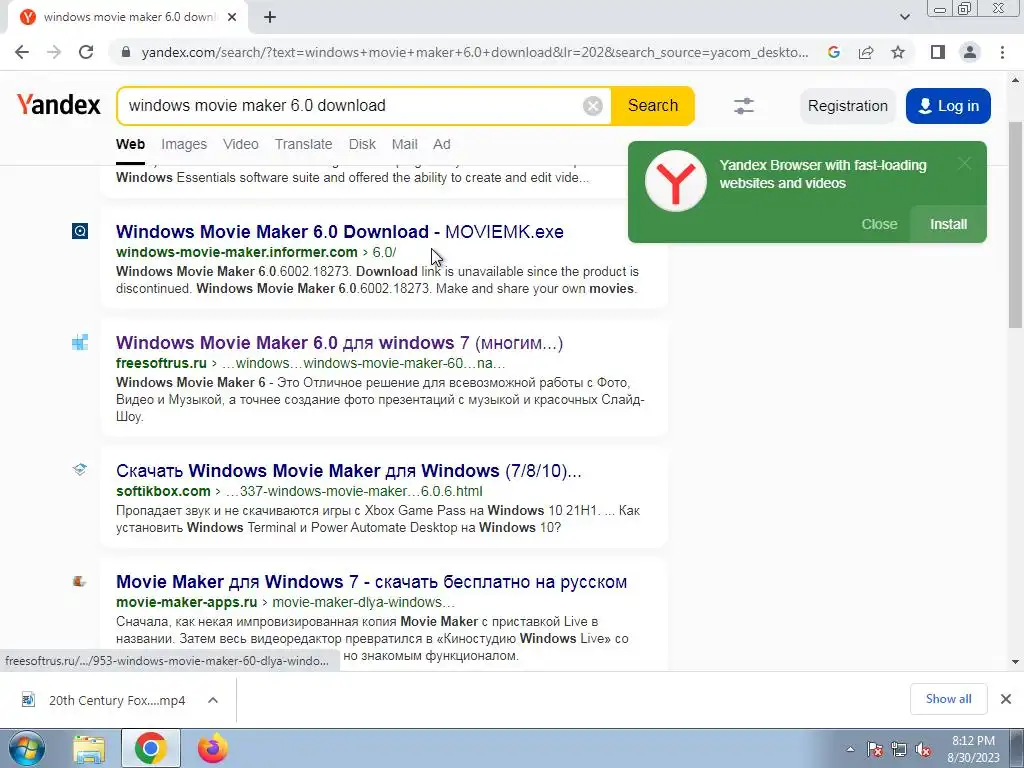Expand the tab search chevron

click(904, 17)
